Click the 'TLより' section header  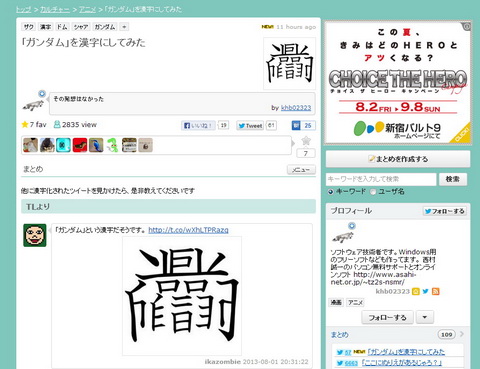point(168,207)
